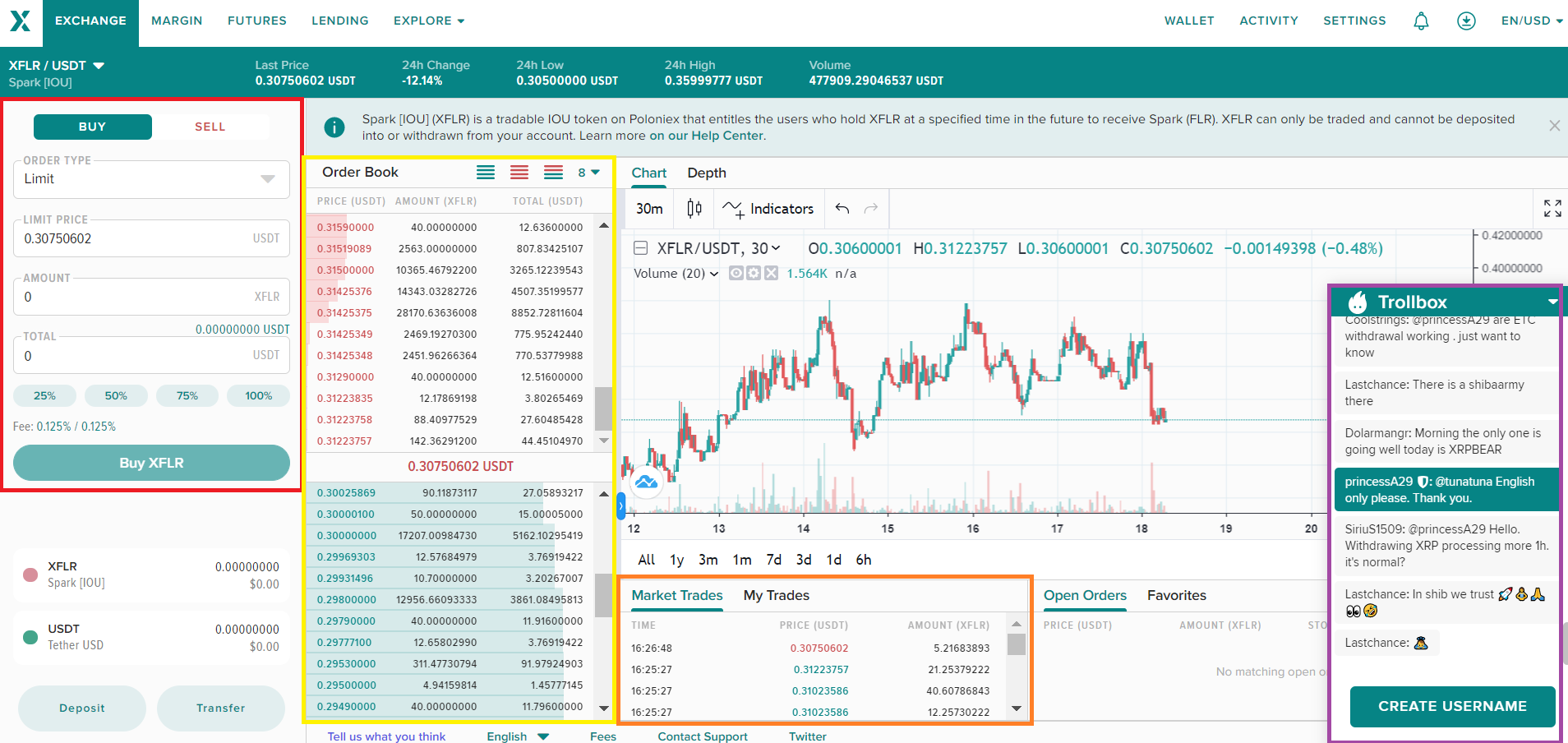Image resolution: width=1568 pixels, height=743 pixels.
Task: Click the Transfer button
Action: tap(221, 708)
